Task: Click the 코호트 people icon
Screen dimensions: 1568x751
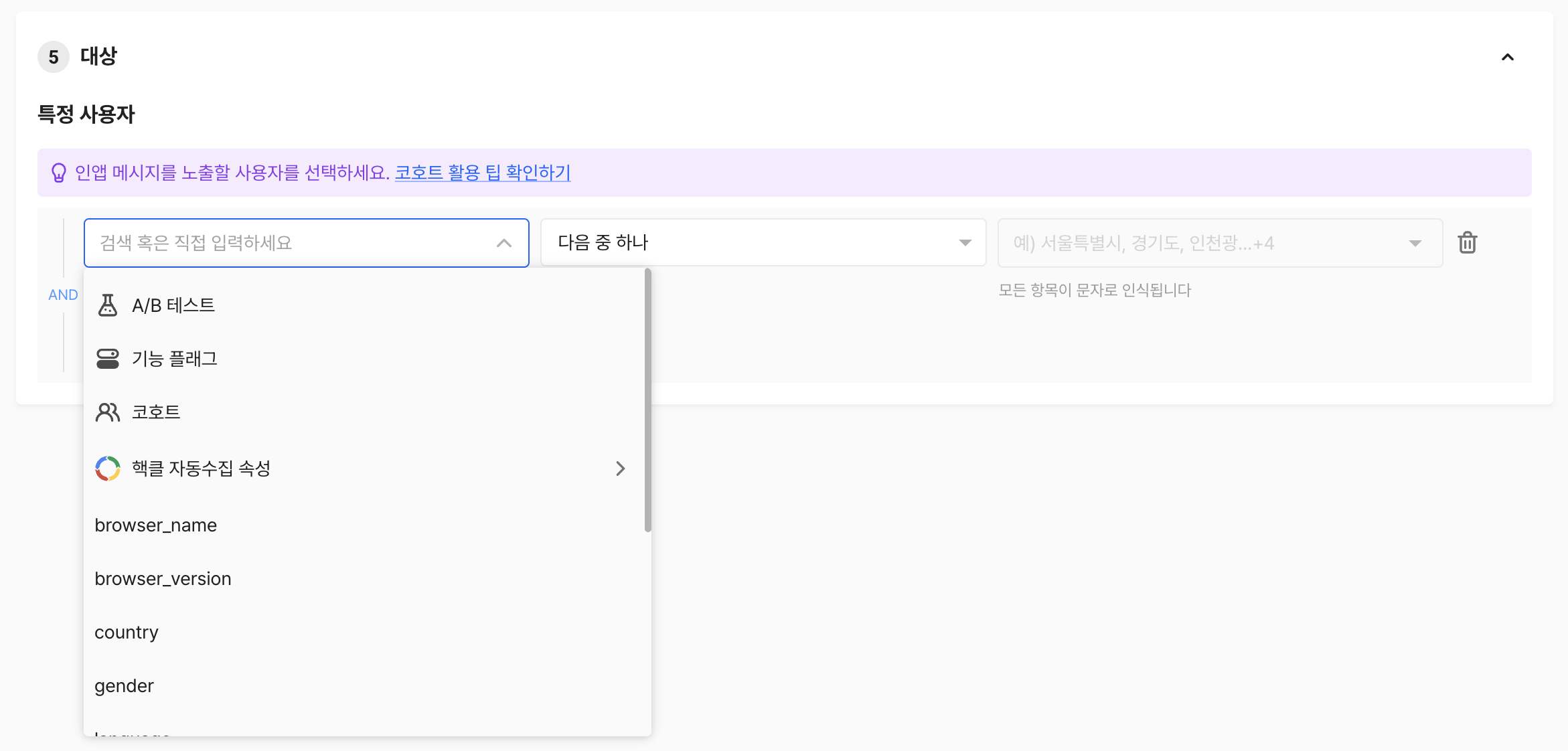Action: click(108, 412)
